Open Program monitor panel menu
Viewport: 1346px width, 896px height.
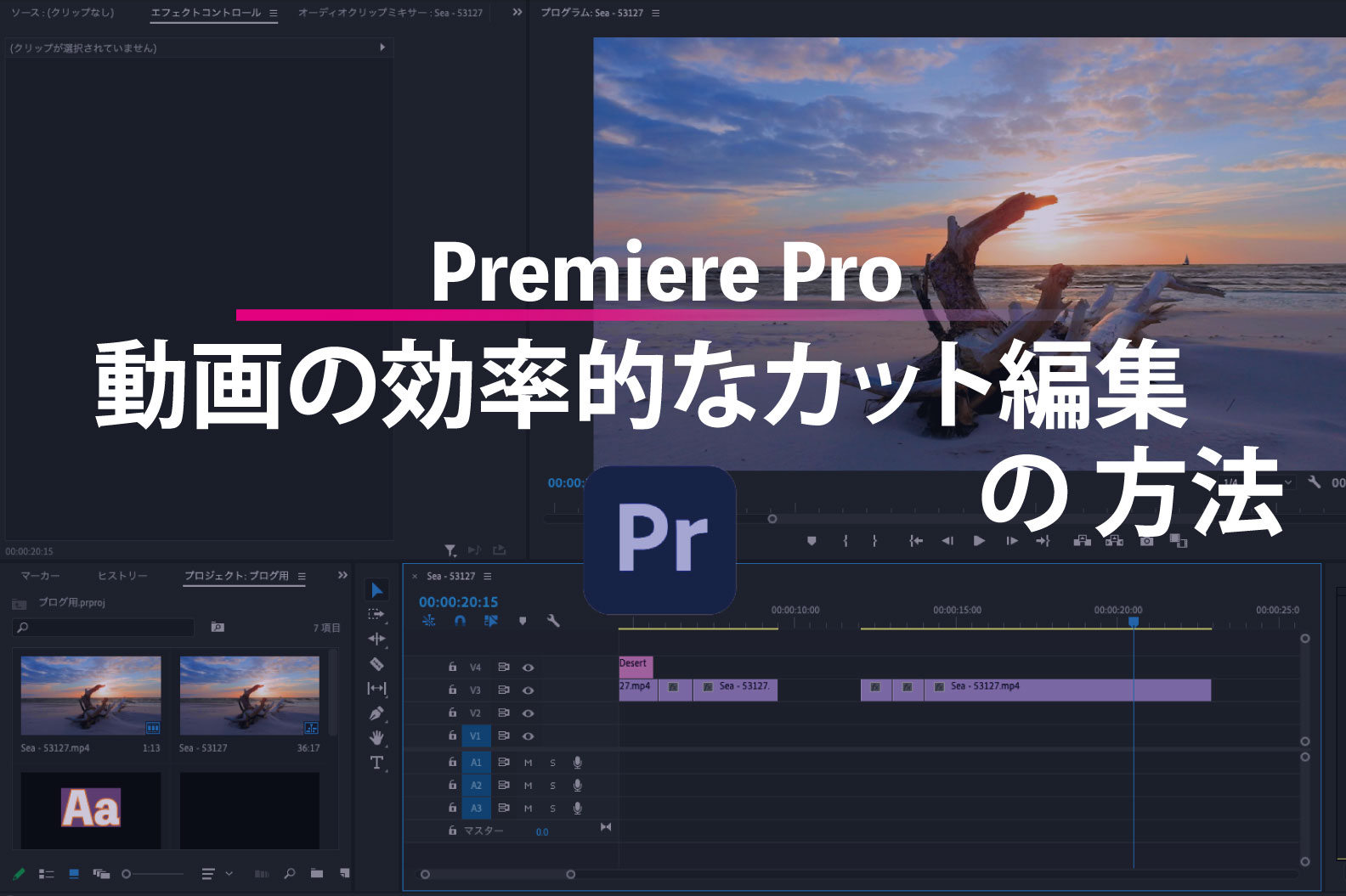pyautogui.click(x=655, y=13)
